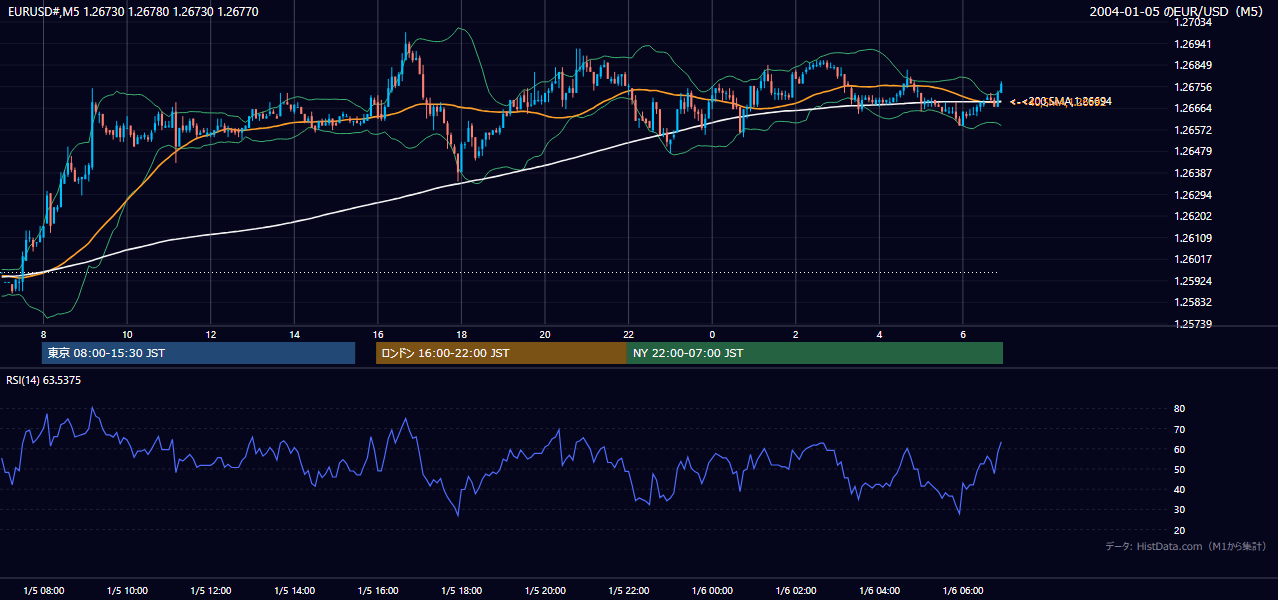The height and width of the screenshot is (600, 1278).
Task: Click the hour label 16 under price chart
Action: 378,334
